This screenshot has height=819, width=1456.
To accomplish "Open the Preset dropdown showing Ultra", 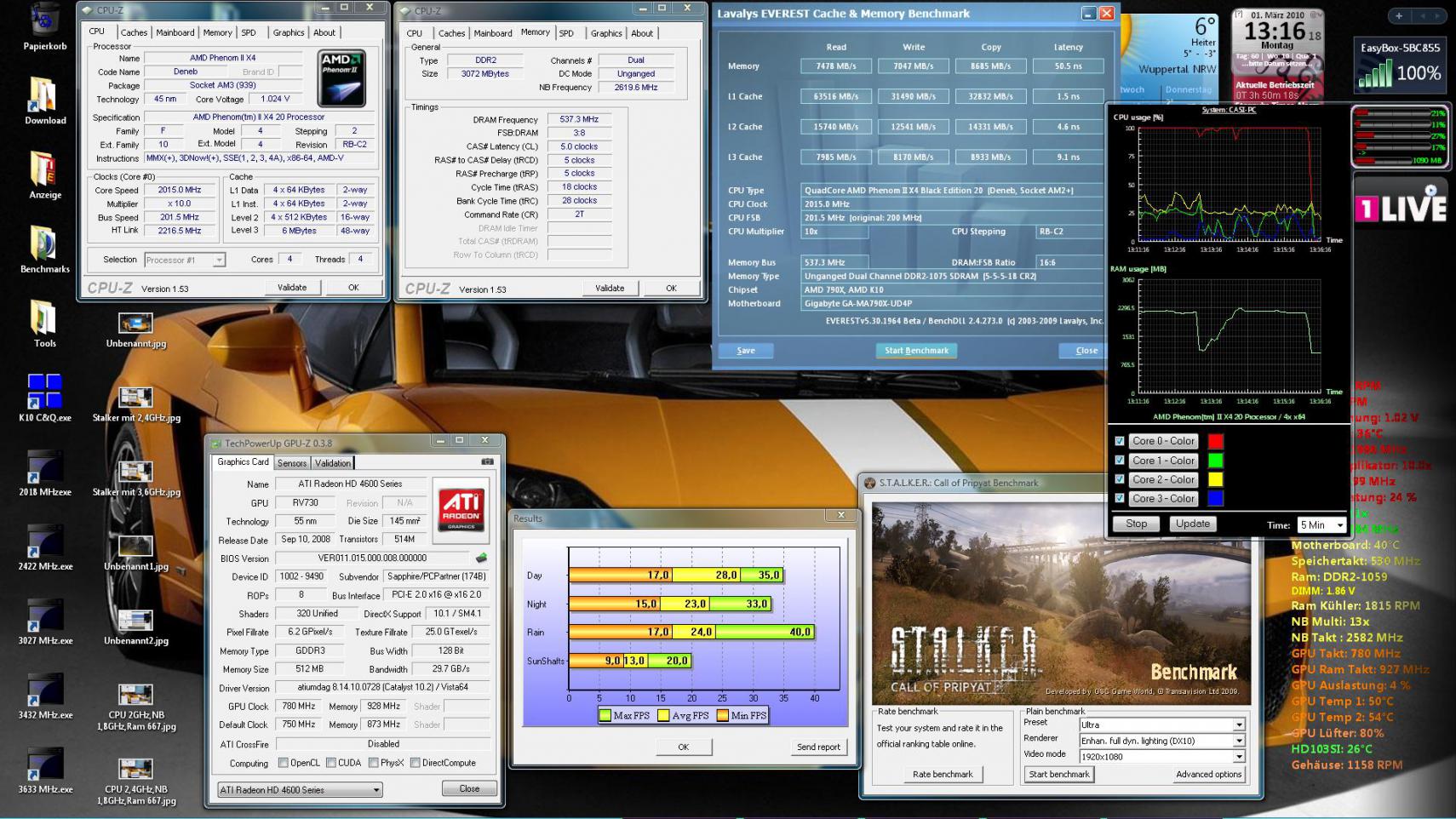I will tap(1161, 724).
